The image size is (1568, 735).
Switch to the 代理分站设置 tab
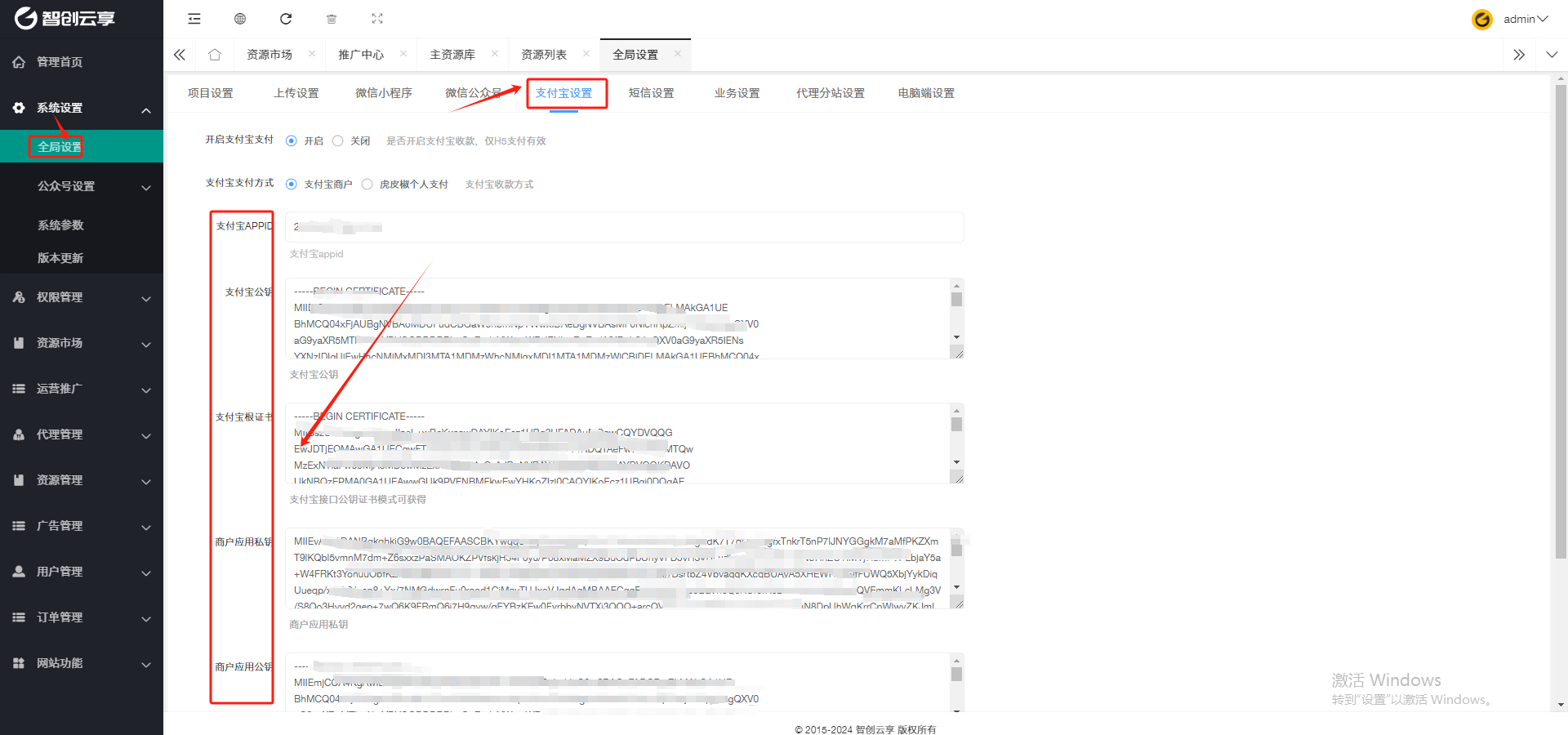pyautogui.click(x=831, y=93)
